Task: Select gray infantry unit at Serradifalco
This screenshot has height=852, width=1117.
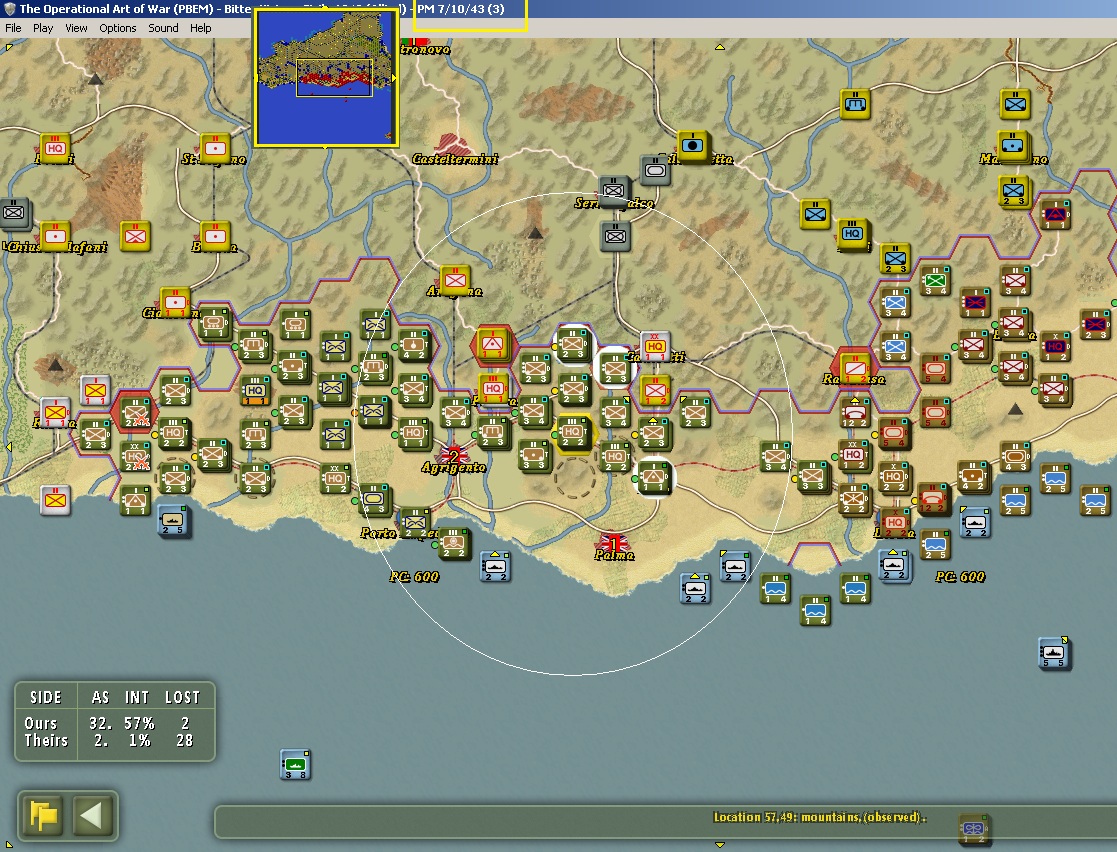Action: [x=613, y=190]
